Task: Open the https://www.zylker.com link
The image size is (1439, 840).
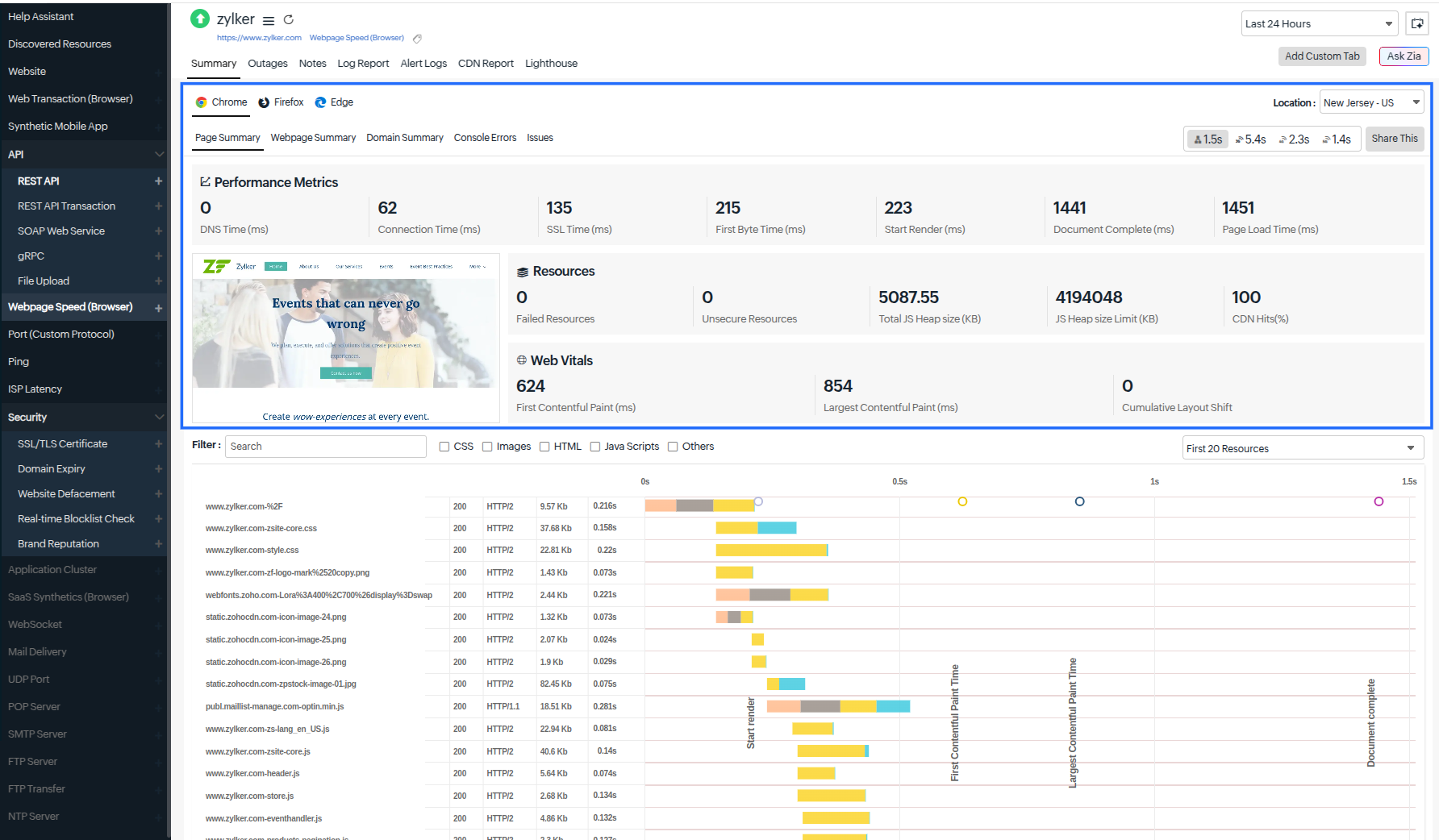Action: click(x=259, y=38)
